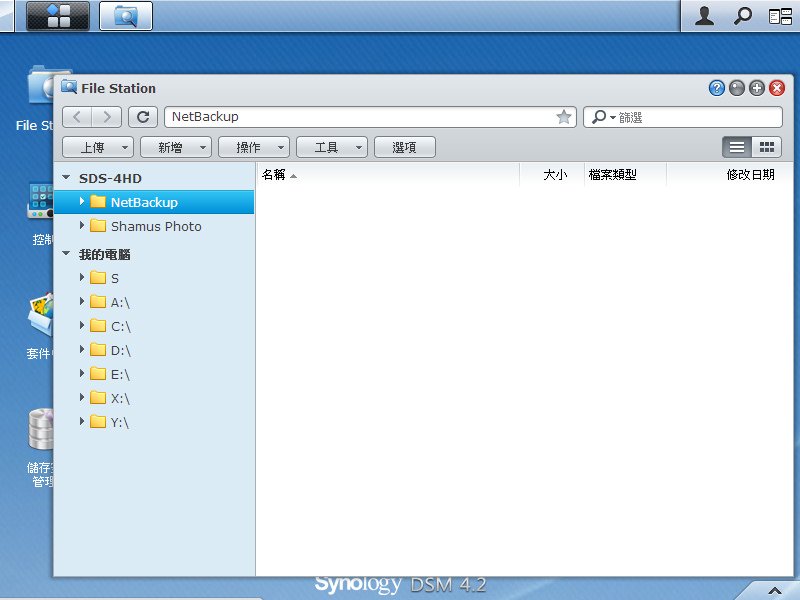Click the X:\ drive folder icon
Viewport: 800px width, 600px height.
pyautogui.click(x=98, y=398)
